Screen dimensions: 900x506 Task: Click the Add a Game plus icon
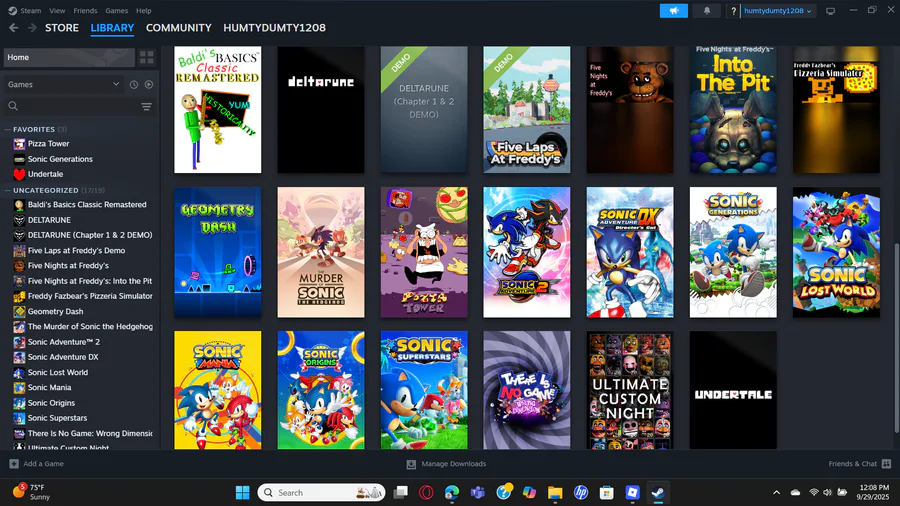coord(14,464)
